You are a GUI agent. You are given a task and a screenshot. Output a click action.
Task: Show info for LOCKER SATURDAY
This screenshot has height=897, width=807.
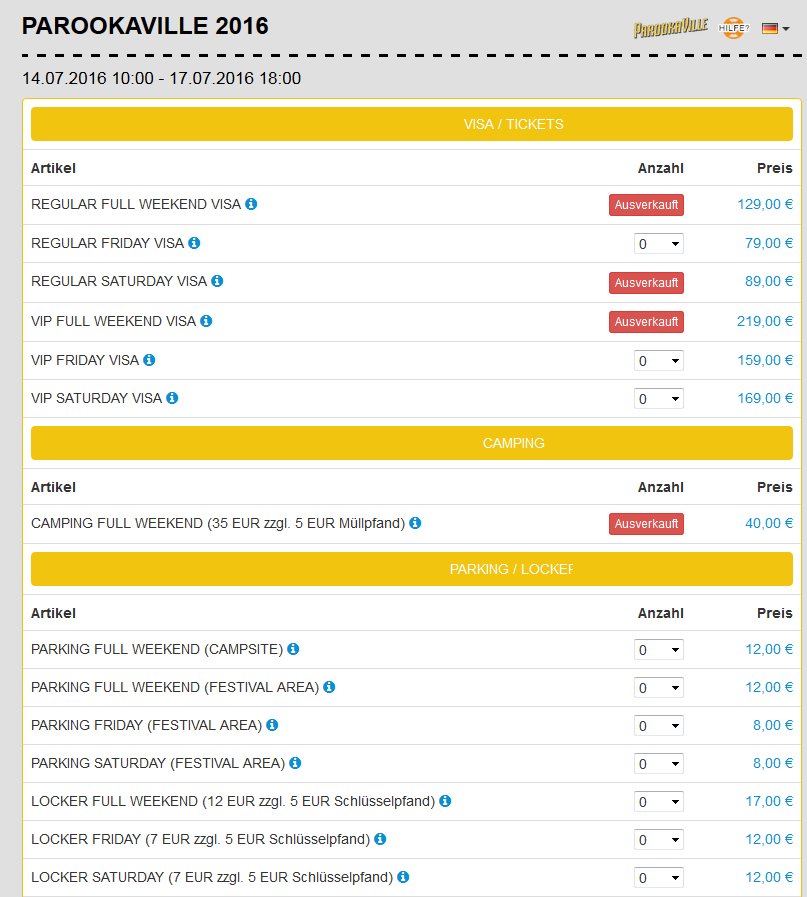tap(403, 877)
